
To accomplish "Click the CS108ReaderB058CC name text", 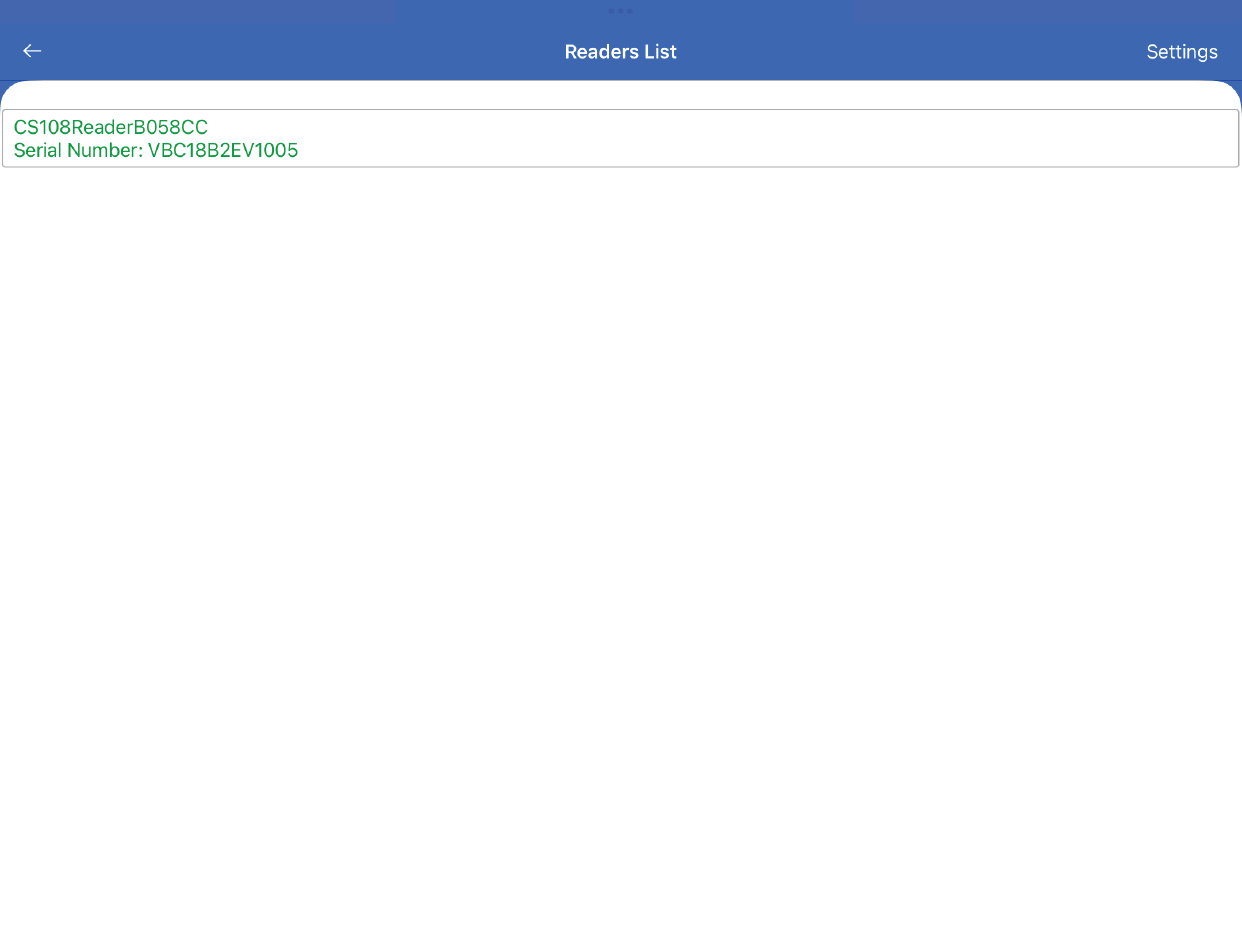I will click(111, 127).
